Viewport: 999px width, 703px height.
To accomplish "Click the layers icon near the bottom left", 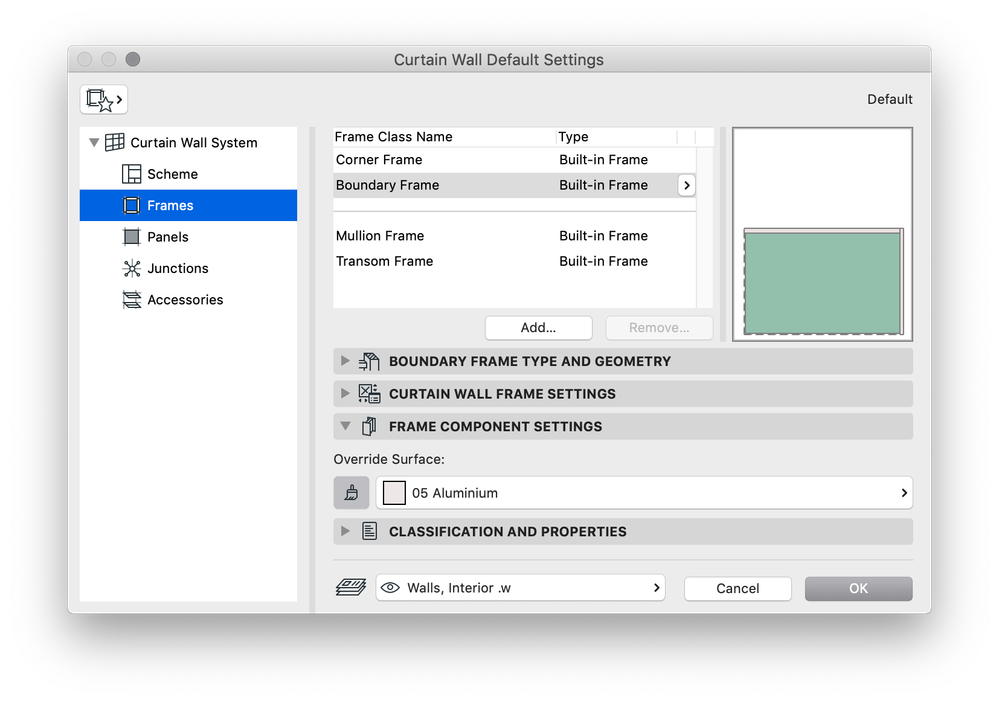I will pos(350,587).
